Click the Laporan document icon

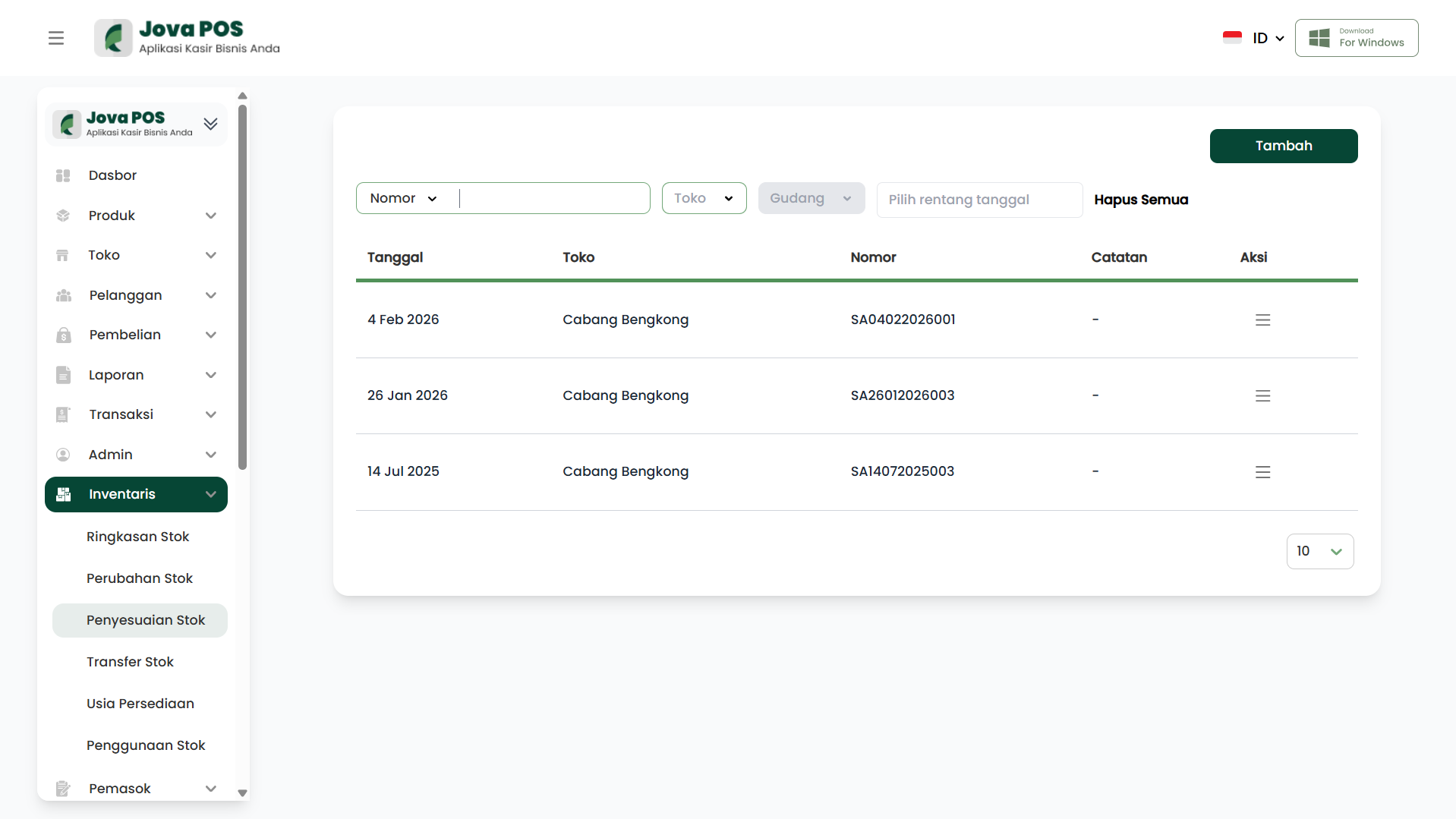pos(63,375)
